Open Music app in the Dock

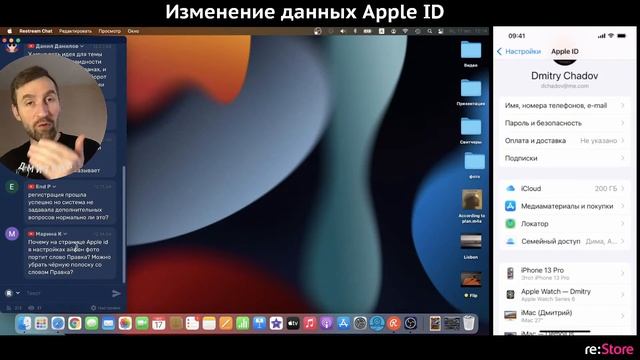[x=309, y=324]
